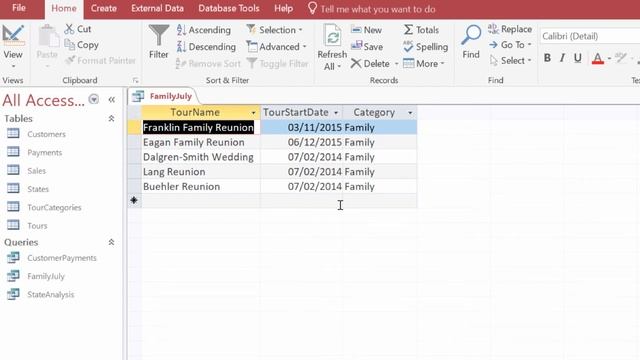Click the Buehler Reunion cell

201,187
